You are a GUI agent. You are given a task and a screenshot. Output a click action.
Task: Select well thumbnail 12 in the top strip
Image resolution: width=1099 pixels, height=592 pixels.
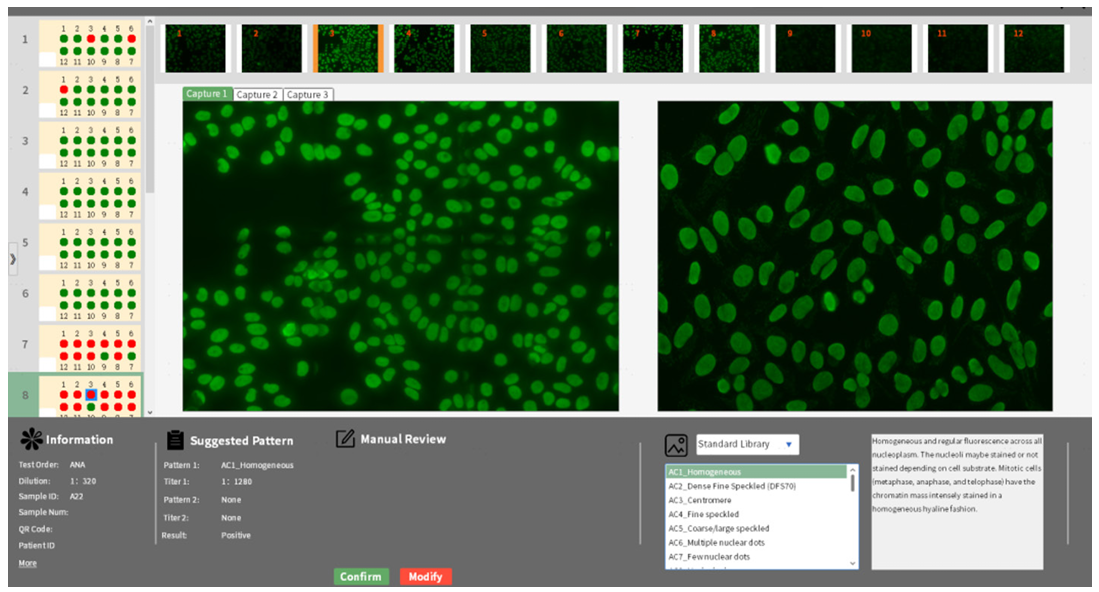tap(1035, 48)
